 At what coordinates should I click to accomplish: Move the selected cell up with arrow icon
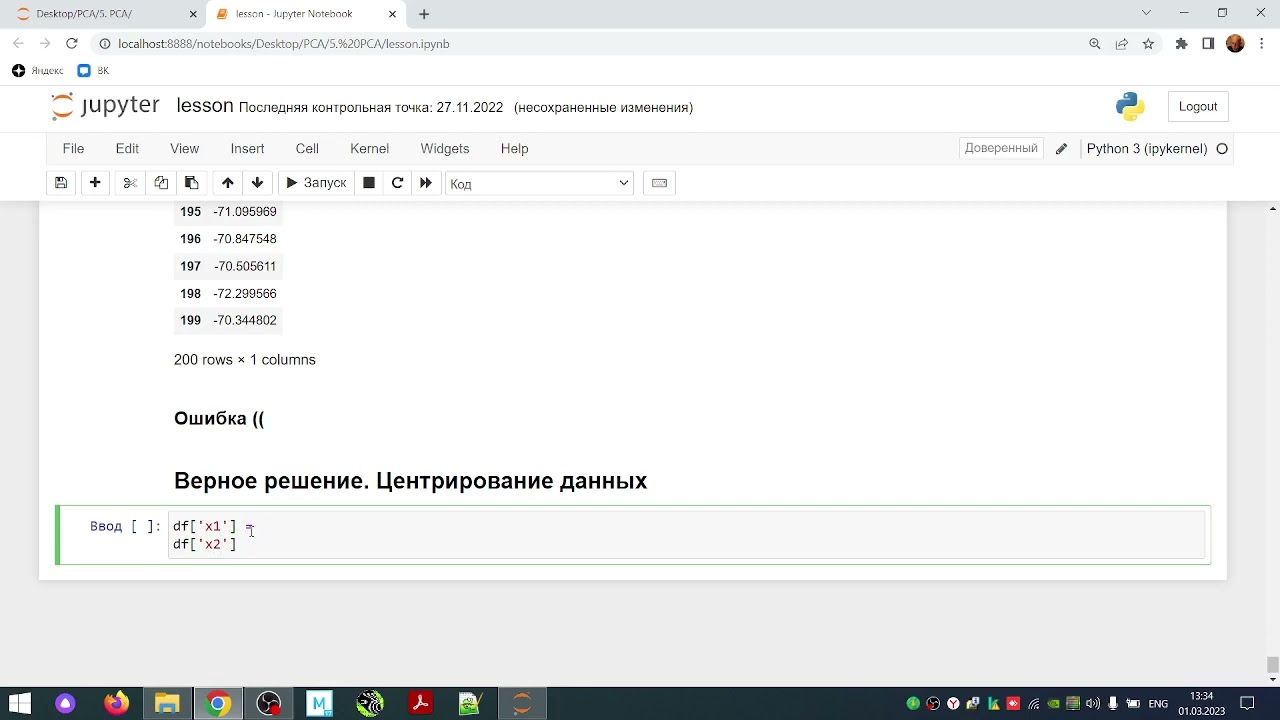pos(228,183)
